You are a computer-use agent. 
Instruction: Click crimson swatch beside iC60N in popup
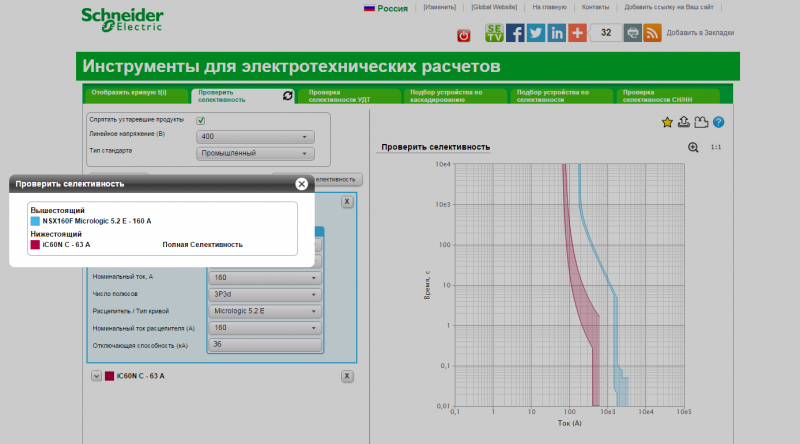(35, 244)
